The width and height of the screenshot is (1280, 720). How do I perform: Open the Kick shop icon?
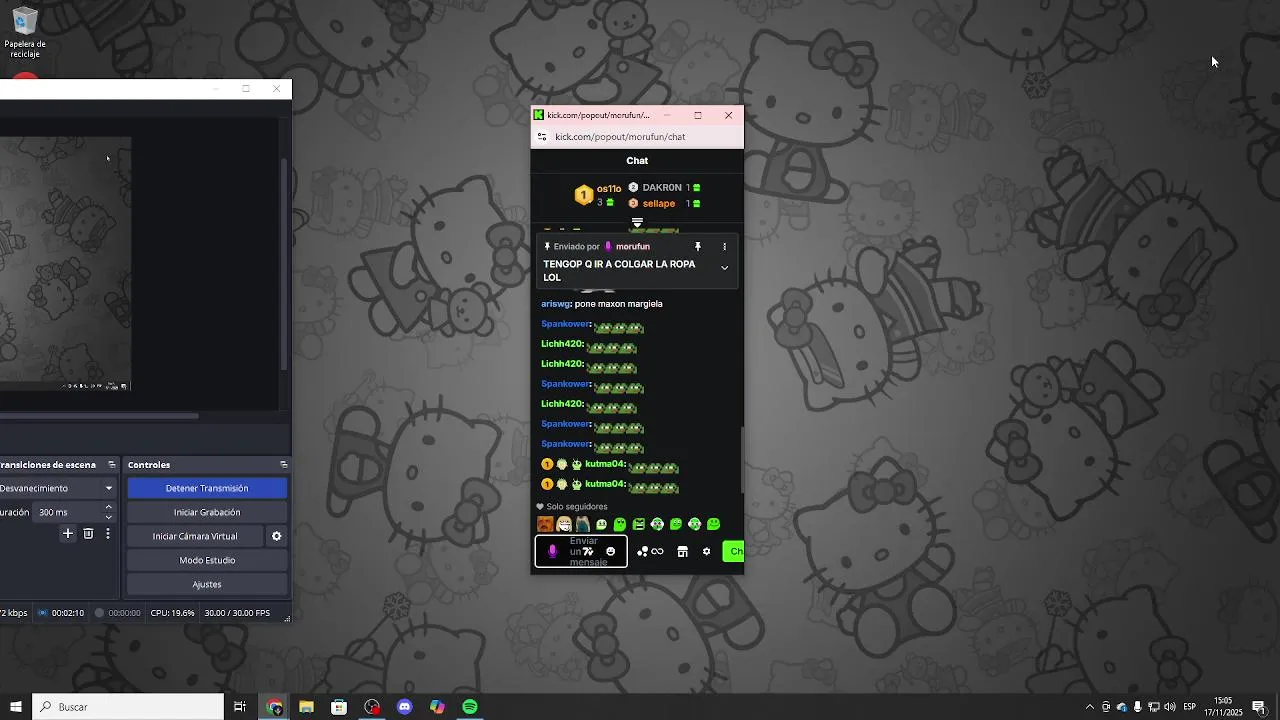point(682,552)
